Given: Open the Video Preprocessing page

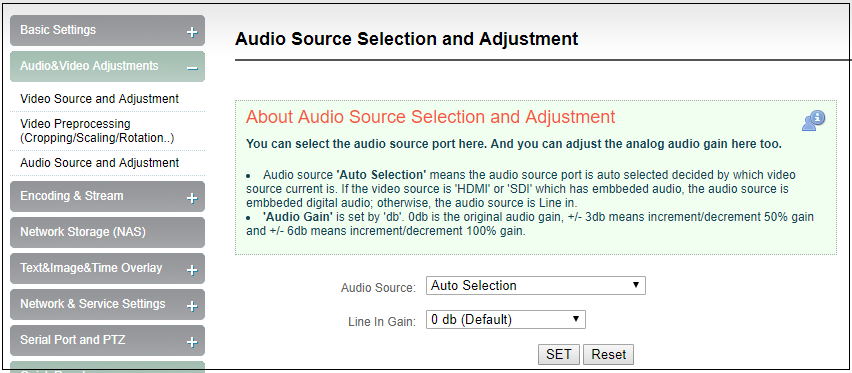Looking at the screenshot, I should point(97,131).
